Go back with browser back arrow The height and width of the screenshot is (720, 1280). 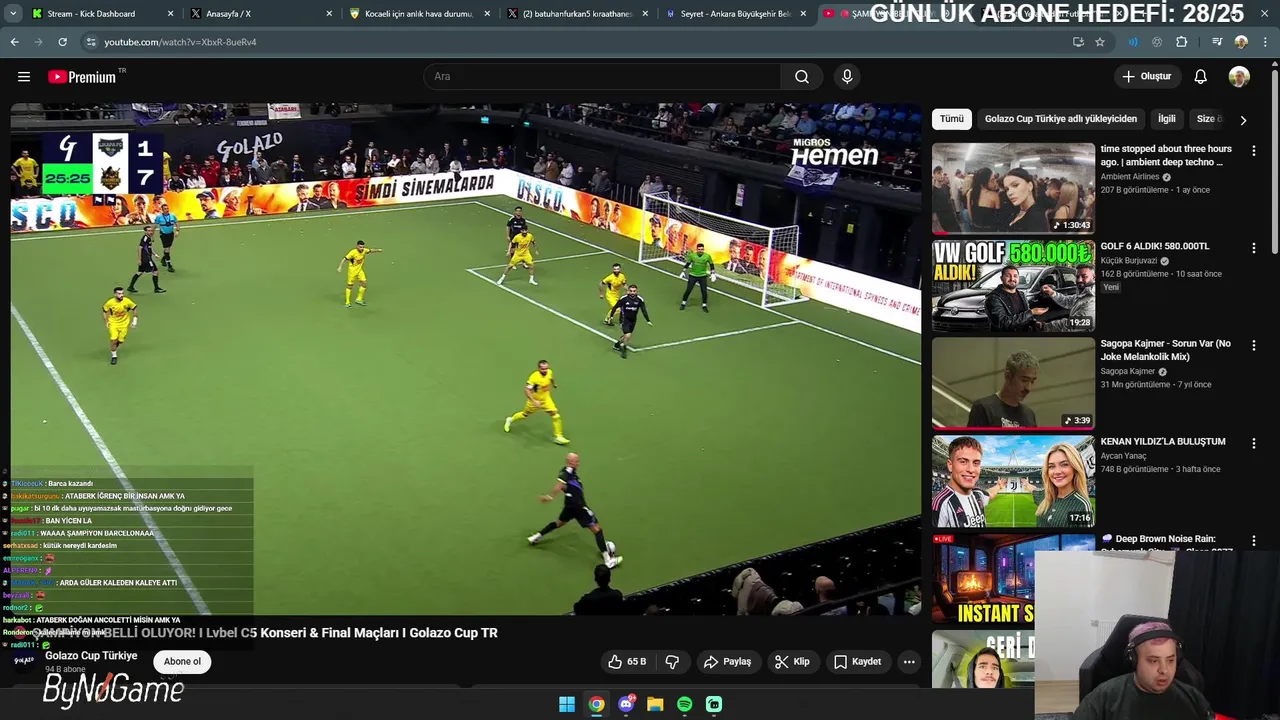(14, 42)
